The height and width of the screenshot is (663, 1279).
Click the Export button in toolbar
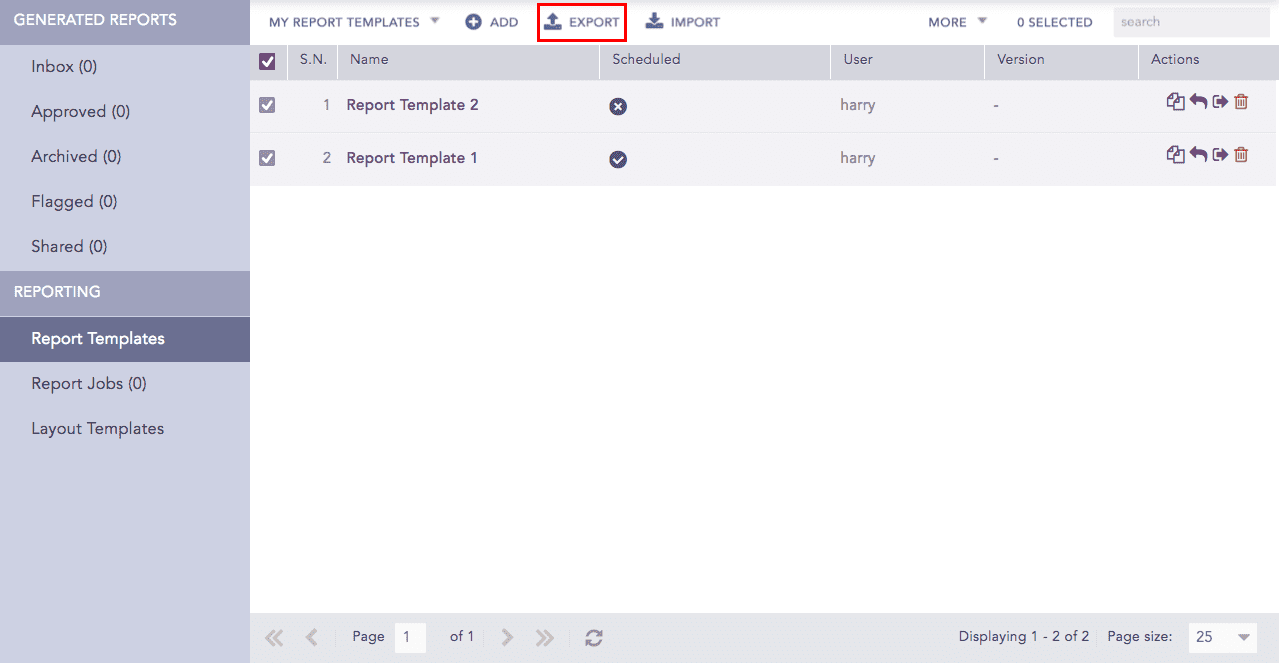[582, 22]
